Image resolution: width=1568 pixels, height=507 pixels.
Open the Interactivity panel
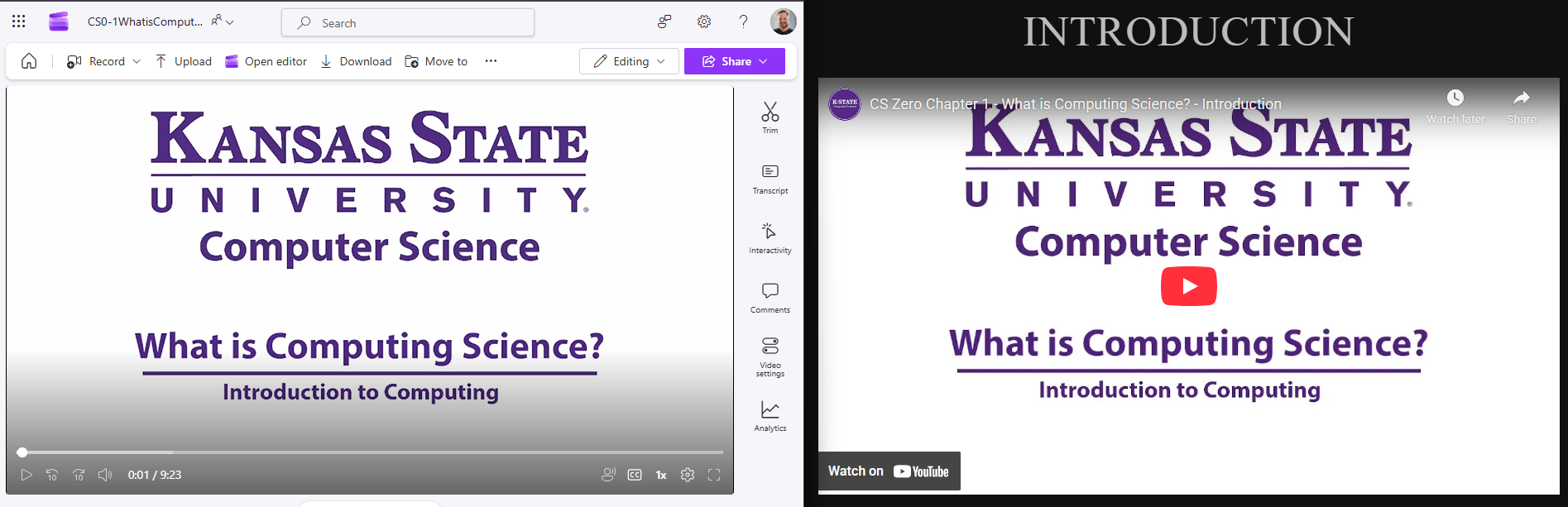[770, 238]
